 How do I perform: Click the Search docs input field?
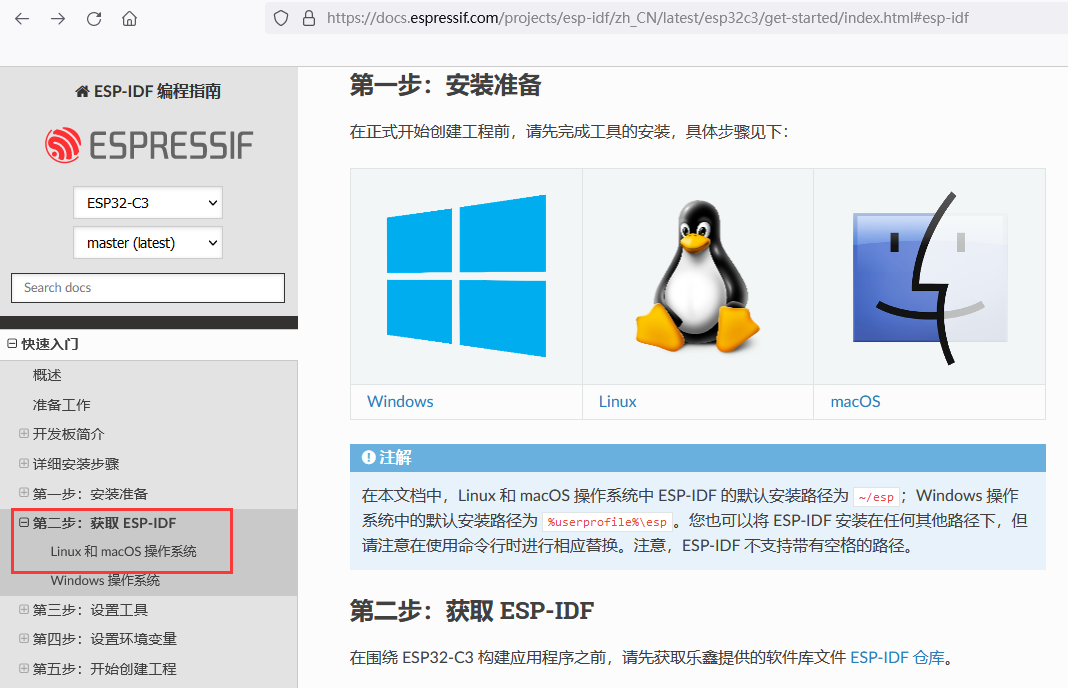(x=148, y=287)
